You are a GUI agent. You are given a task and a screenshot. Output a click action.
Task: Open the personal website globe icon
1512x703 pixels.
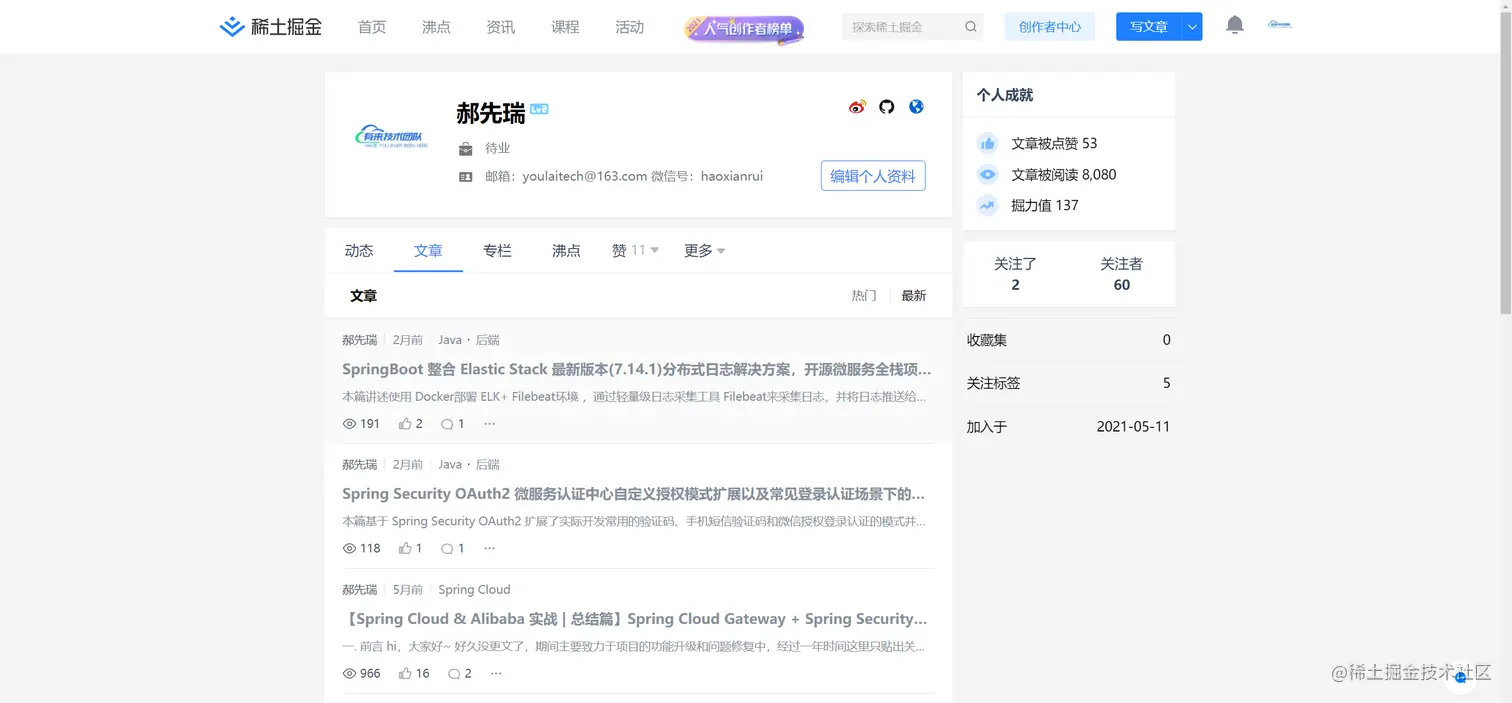(x=916, y=107)
